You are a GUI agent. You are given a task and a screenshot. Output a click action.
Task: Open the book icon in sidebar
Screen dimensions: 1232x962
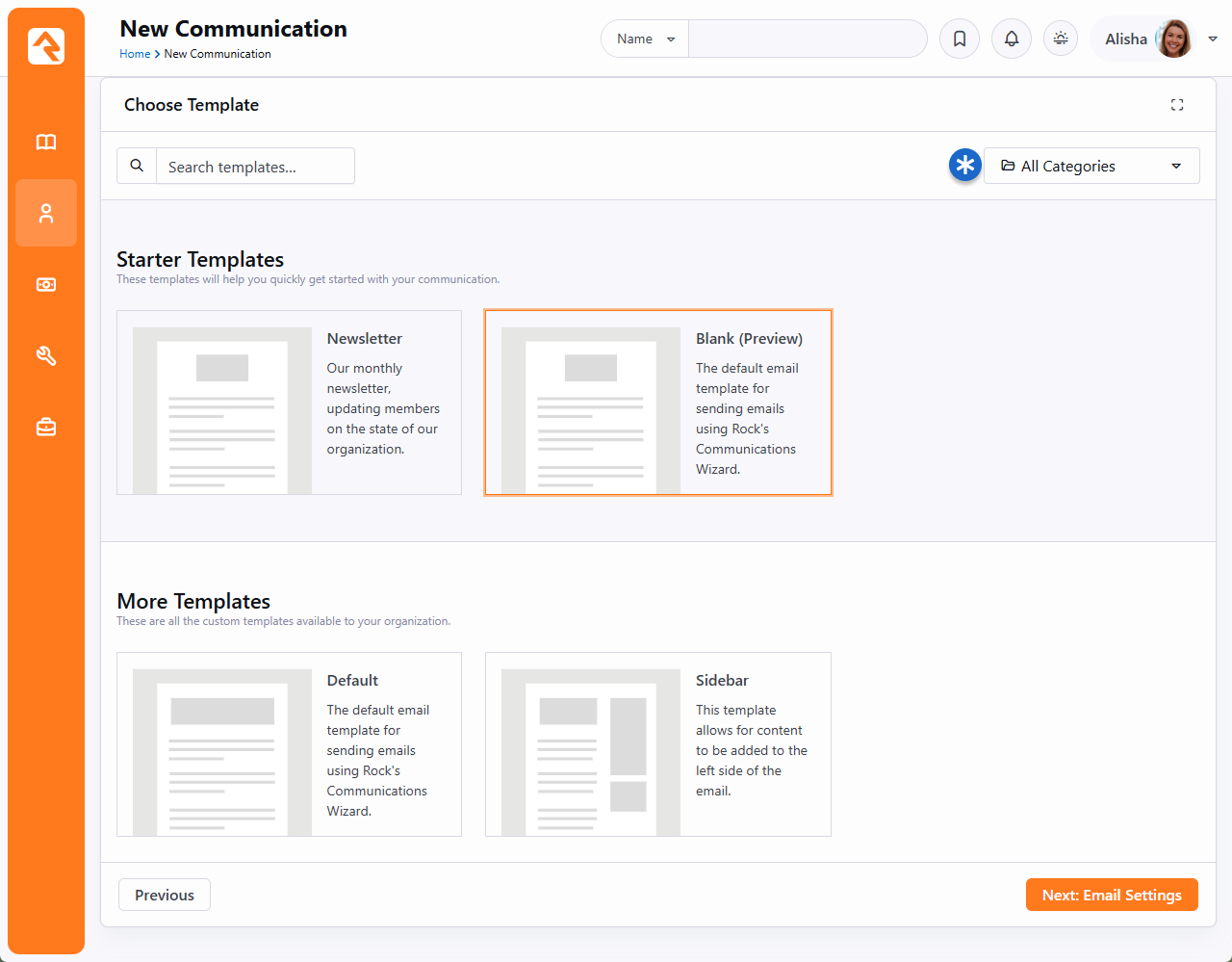point(46,143)
